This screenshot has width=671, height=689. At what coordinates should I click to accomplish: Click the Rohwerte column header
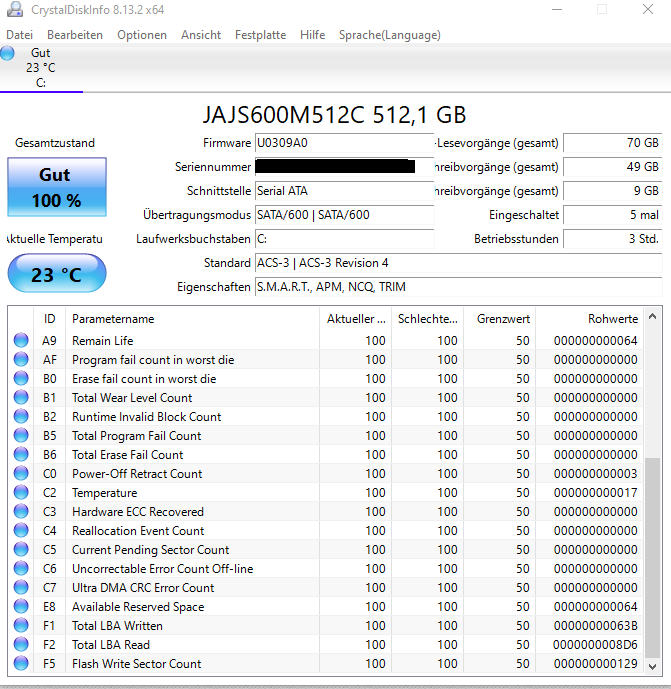pos(590,319)
